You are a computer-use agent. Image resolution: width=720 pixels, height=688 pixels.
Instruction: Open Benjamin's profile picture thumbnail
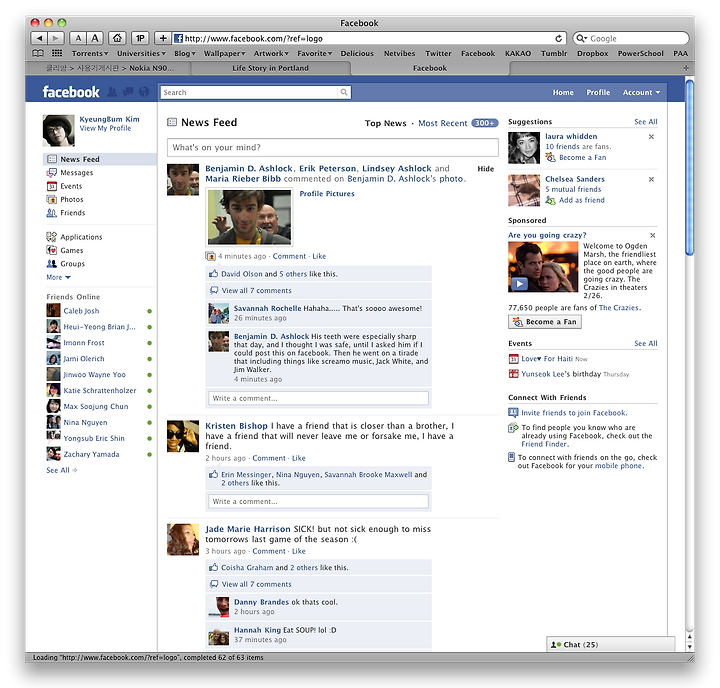click(249, 217)
